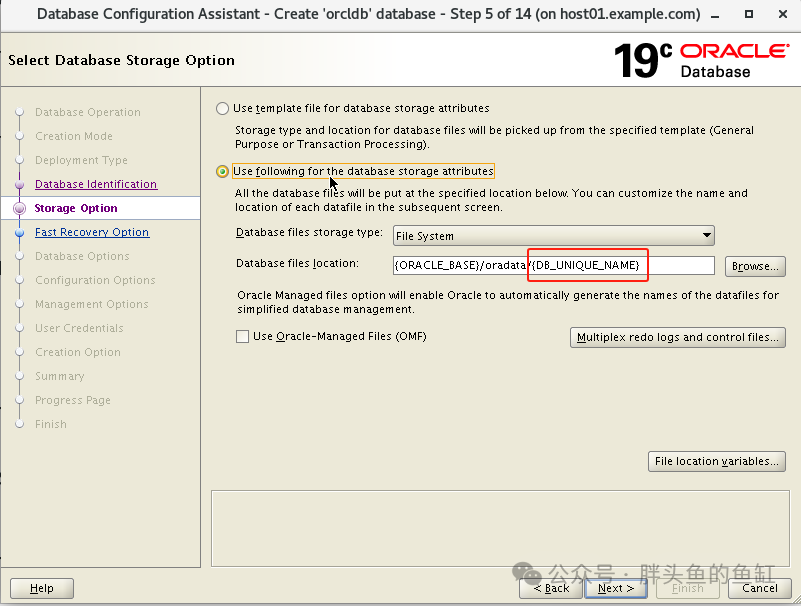Select Storage Option step in sidebar
The height and width of the screenshot is (606, 801).
tap(76, 208)
